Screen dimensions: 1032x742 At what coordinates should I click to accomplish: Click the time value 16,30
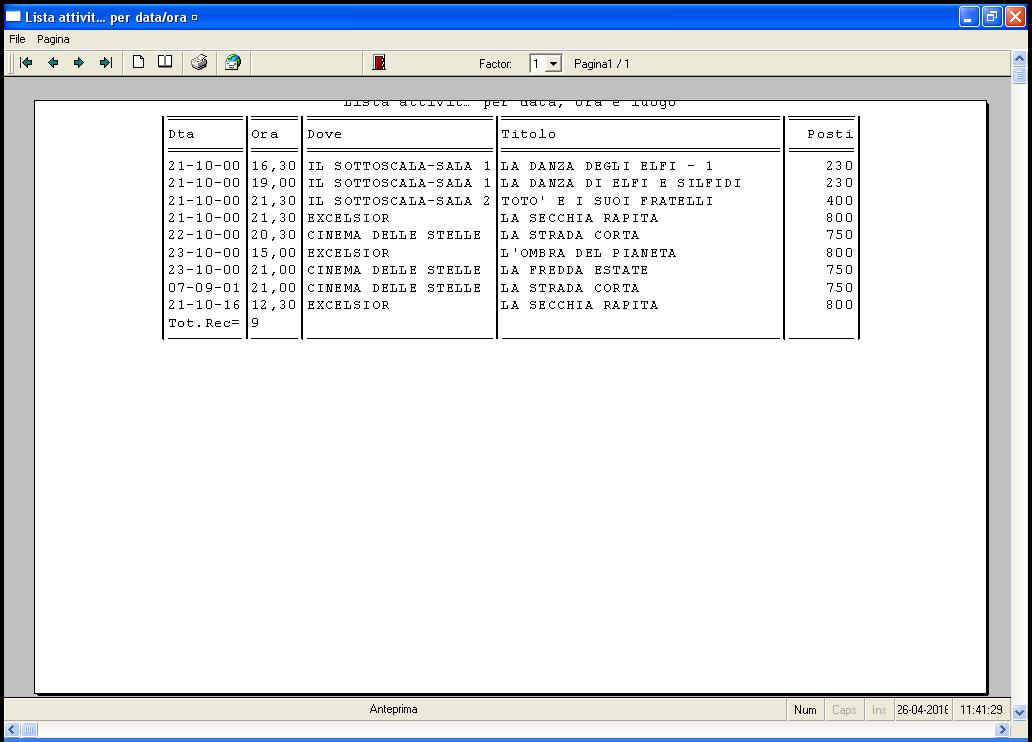274,166
